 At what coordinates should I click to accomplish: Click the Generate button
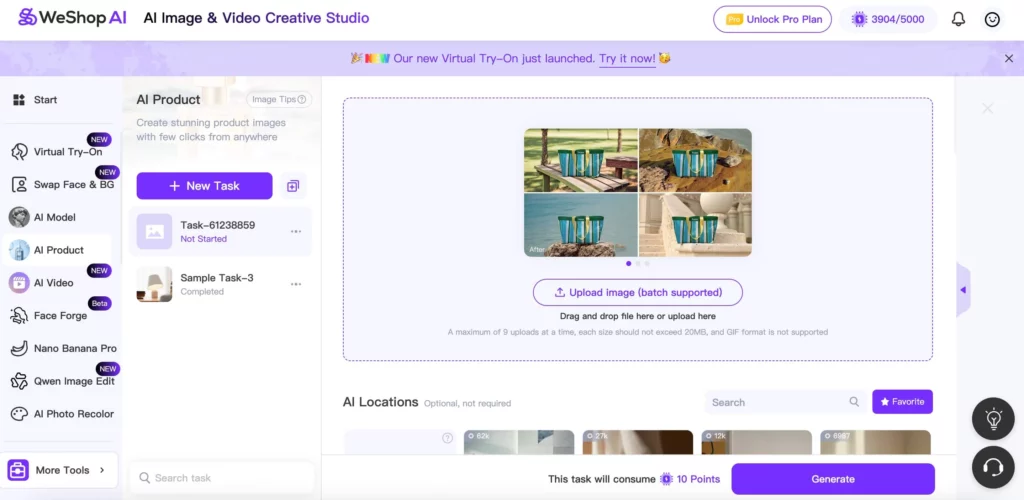[x=832, y=479]
